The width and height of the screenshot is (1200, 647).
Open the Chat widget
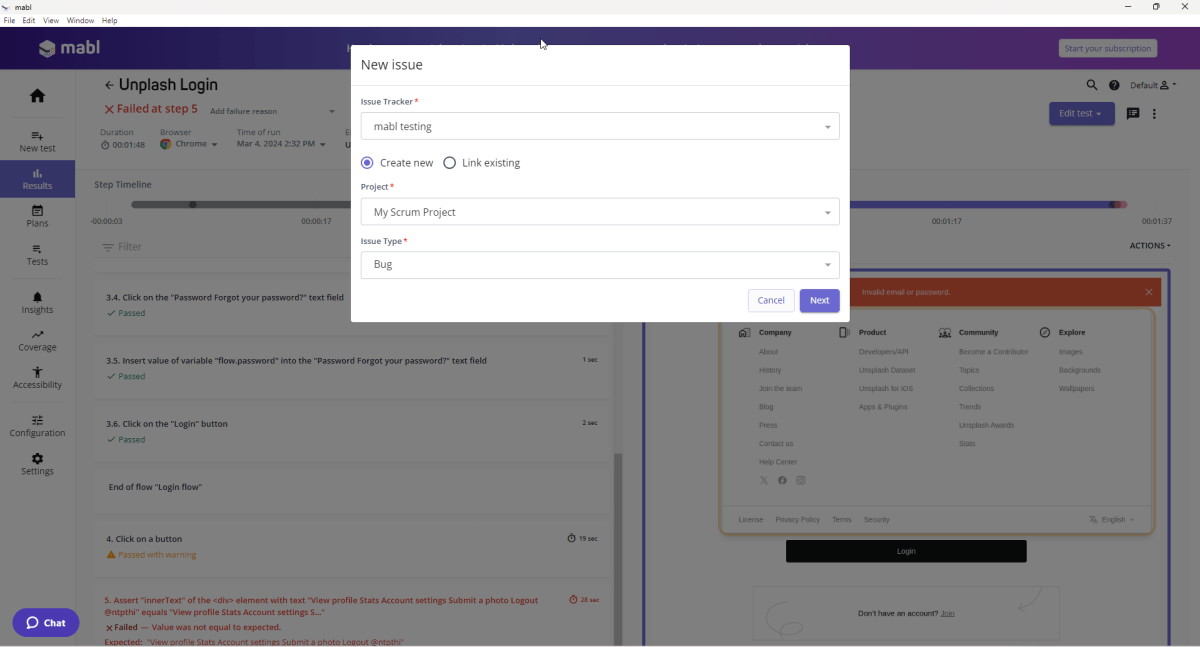click(x=45, y=622)
